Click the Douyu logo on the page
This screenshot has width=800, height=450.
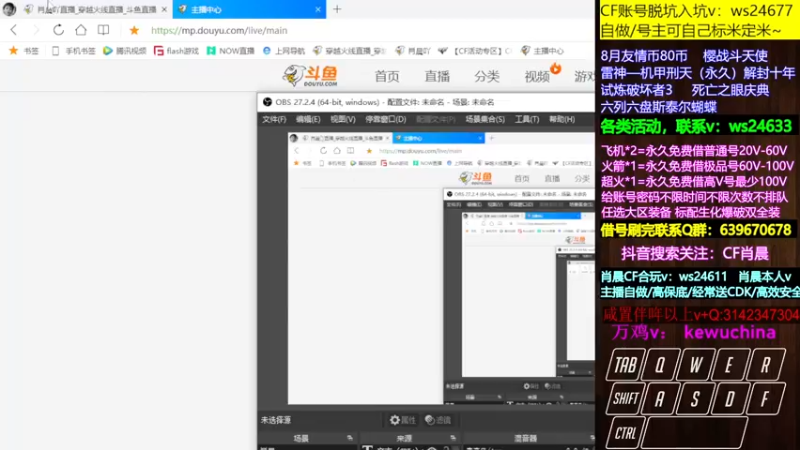click(310, 76)
